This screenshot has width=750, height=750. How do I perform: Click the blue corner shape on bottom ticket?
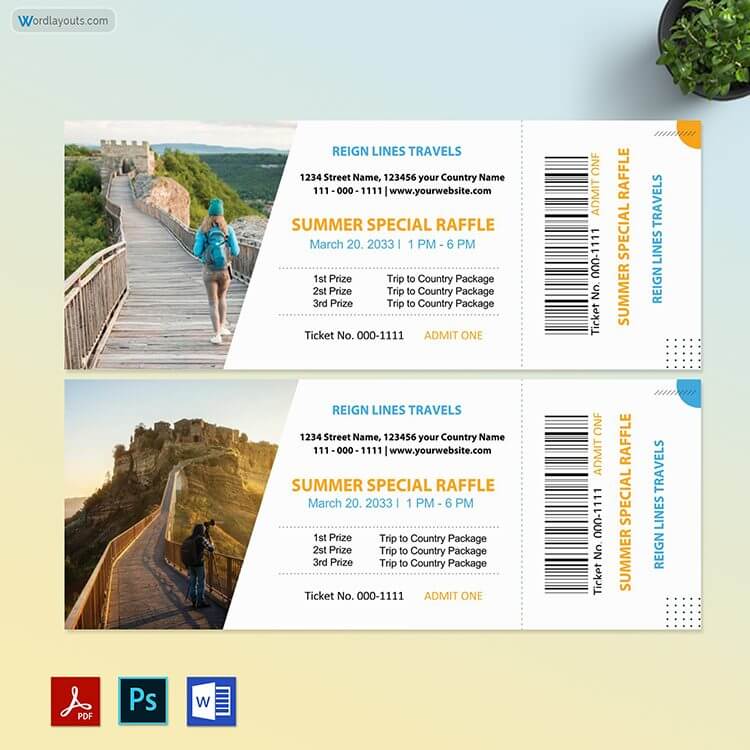(690, 391)
